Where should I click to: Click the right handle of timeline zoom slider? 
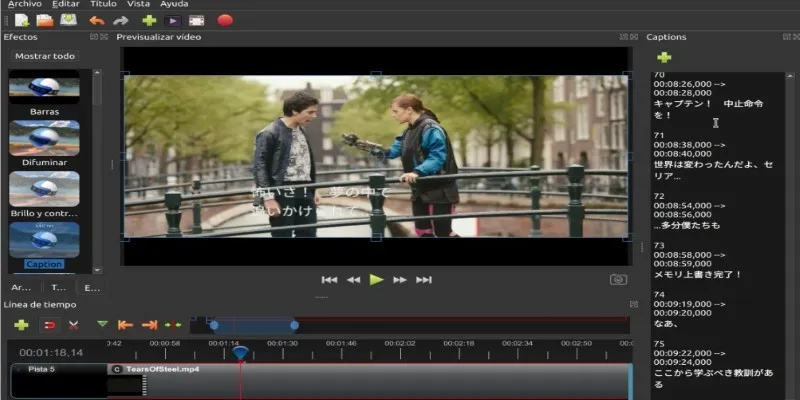294,325
